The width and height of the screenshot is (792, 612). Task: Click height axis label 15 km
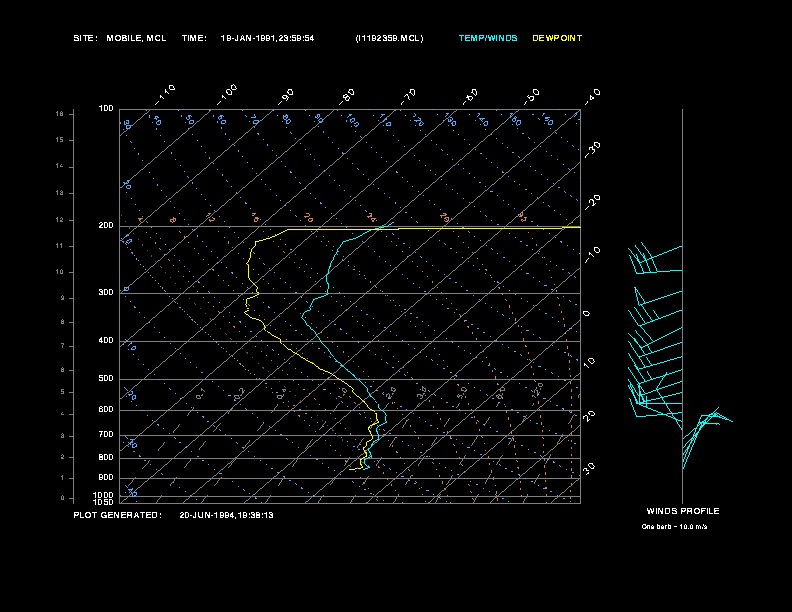[60, 140]
